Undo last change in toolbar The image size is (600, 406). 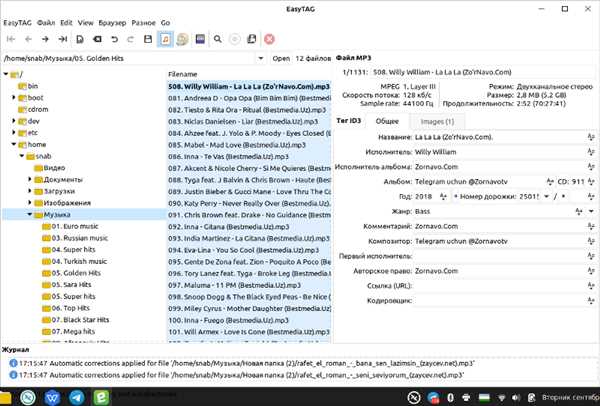114,39
